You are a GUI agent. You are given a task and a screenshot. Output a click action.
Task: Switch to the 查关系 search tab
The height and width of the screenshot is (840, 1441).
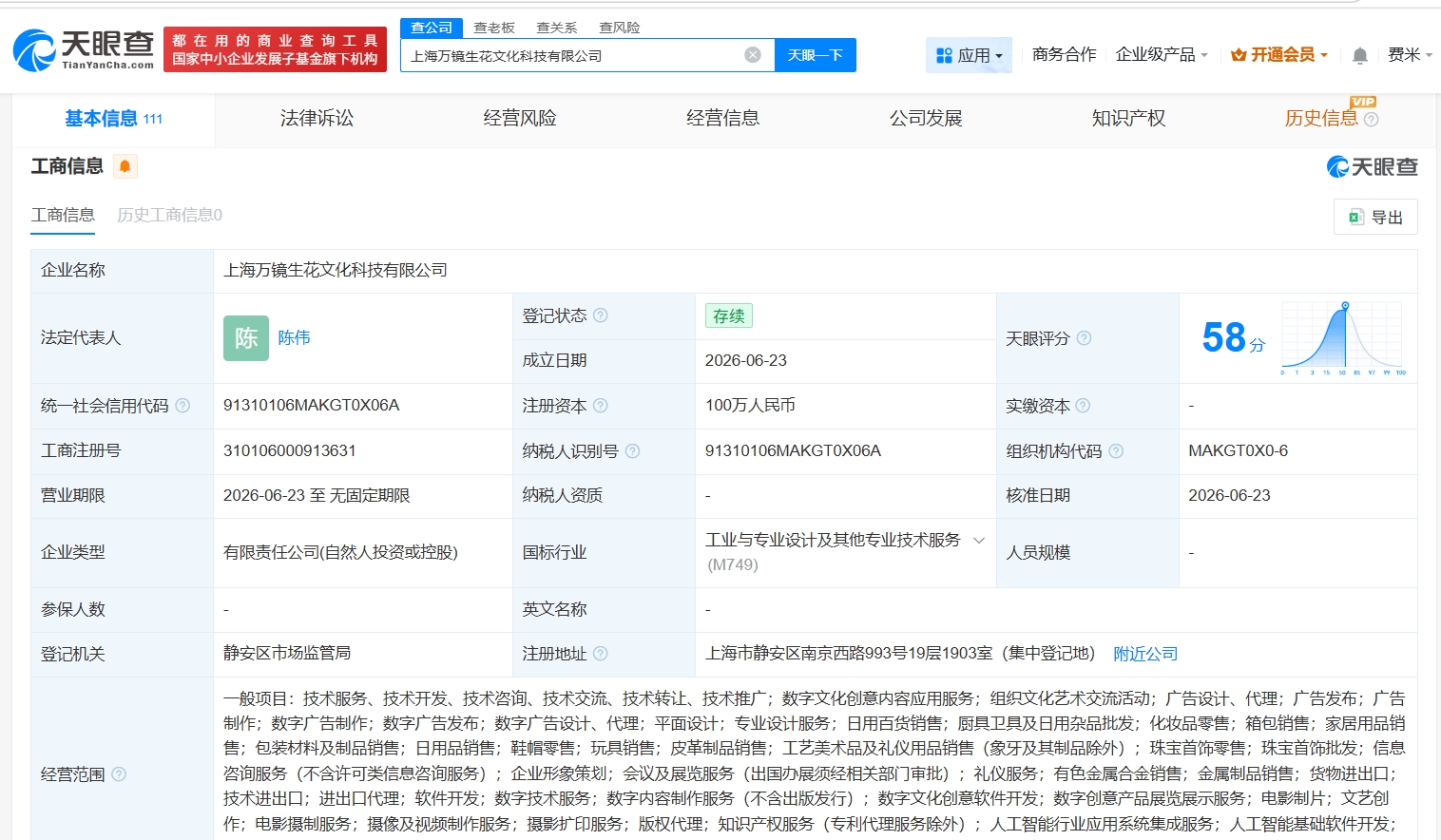click(x=557, y=28)
